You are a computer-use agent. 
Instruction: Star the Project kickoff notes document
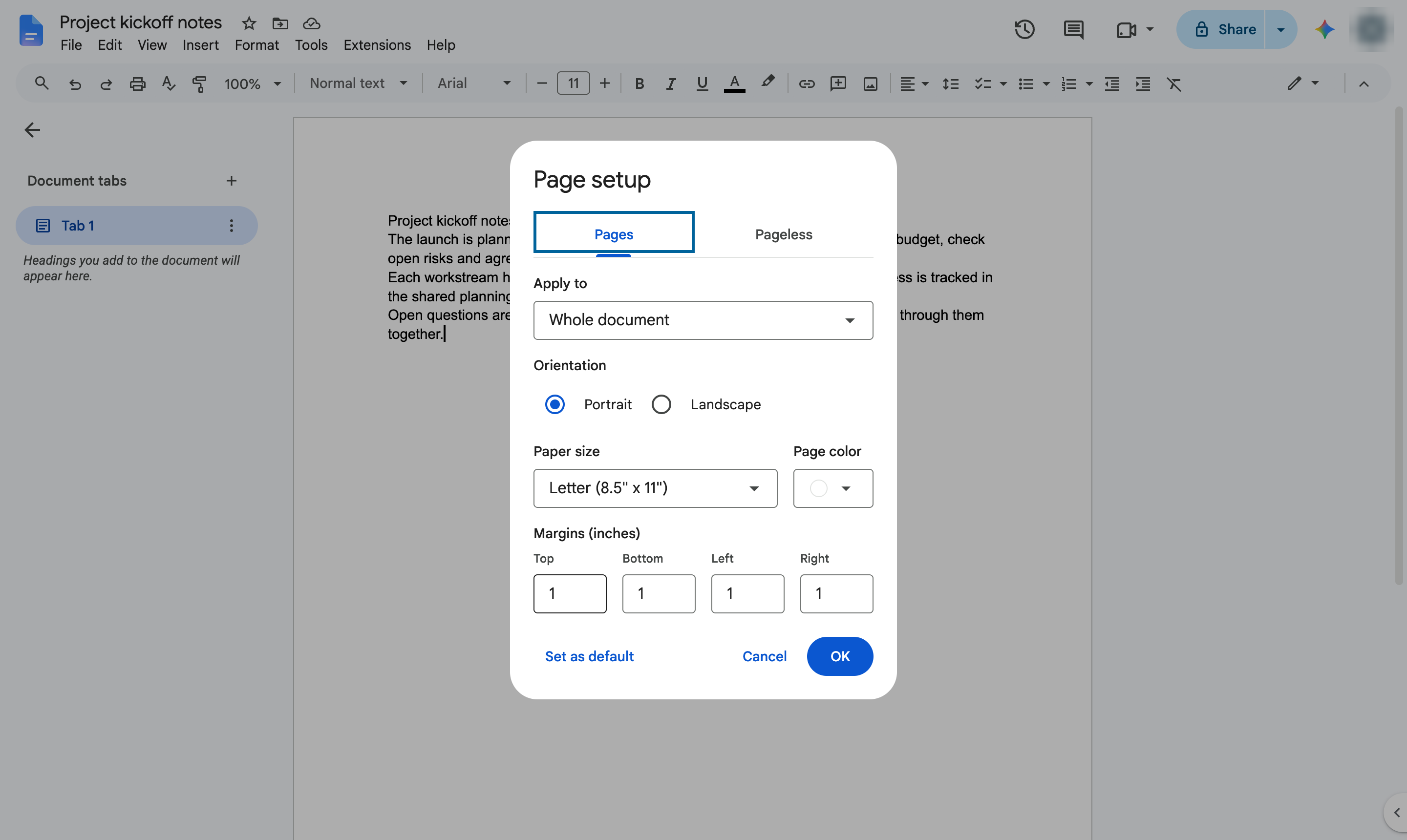[249, 23]
